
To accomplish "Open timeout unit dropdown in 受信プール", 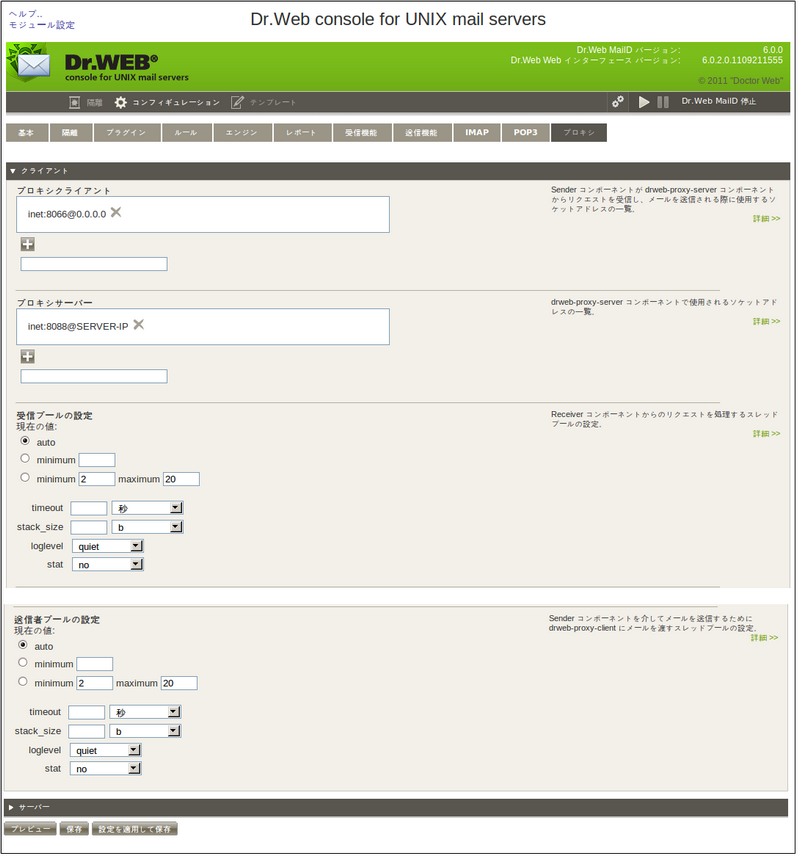I will click(x=148, y=510).
